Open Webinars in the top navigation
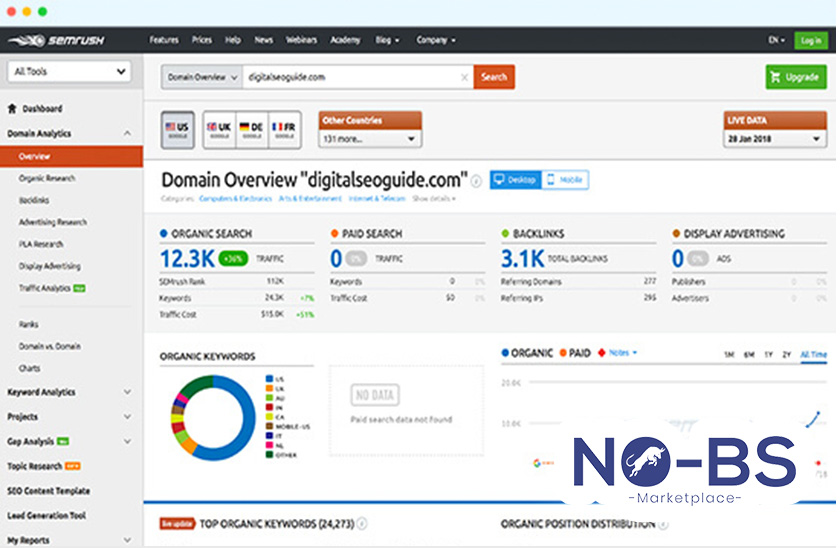This screenshot has height=548, width=840. [x=301, y=40]
